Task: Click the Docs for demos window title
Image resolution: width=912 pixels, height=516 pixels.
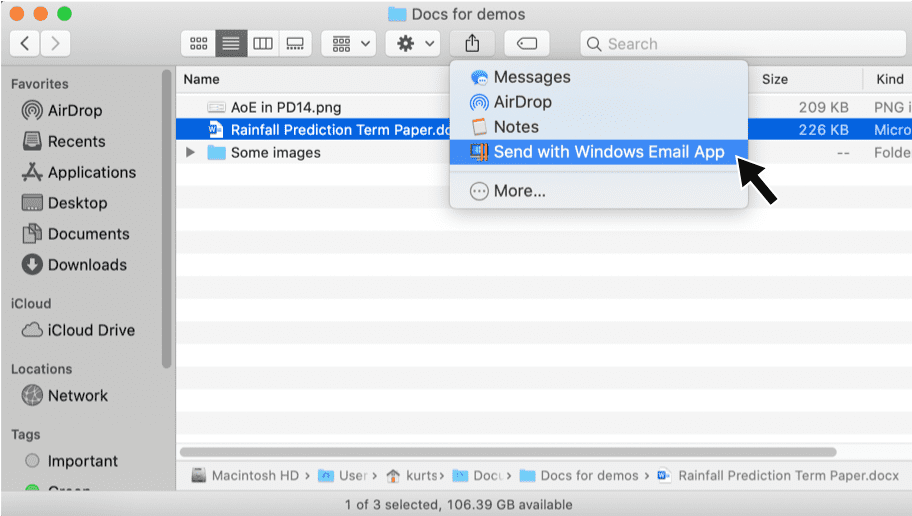Action: tap(457, 14)
